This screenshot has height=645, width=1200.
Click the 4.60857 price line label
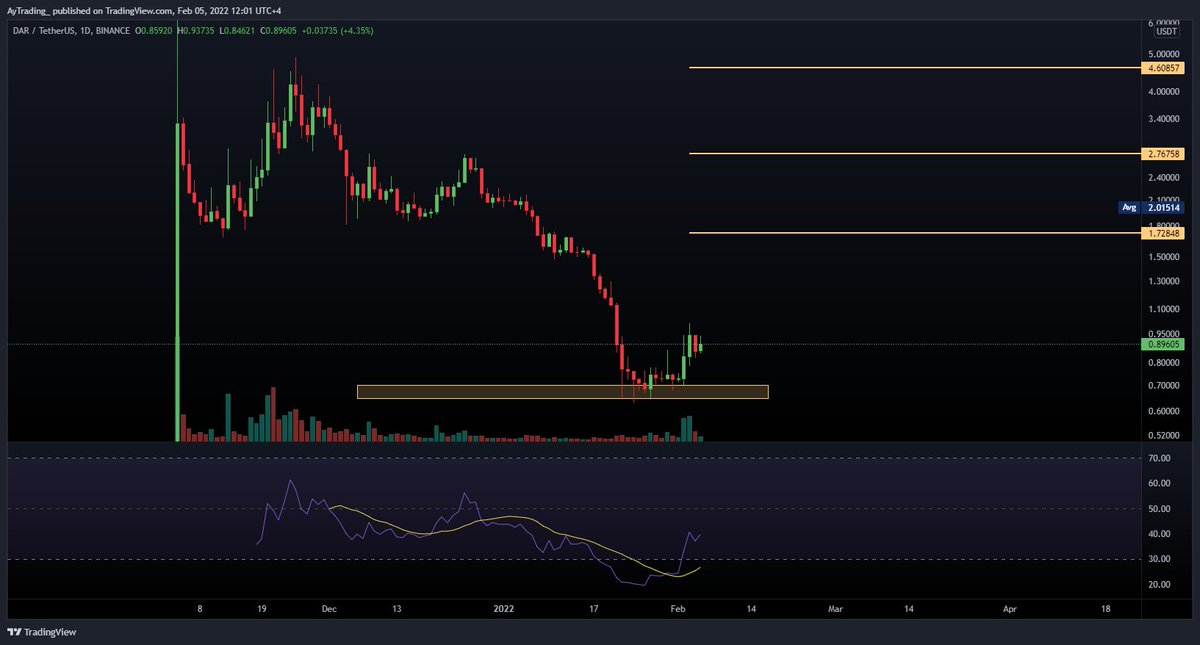1162,68
